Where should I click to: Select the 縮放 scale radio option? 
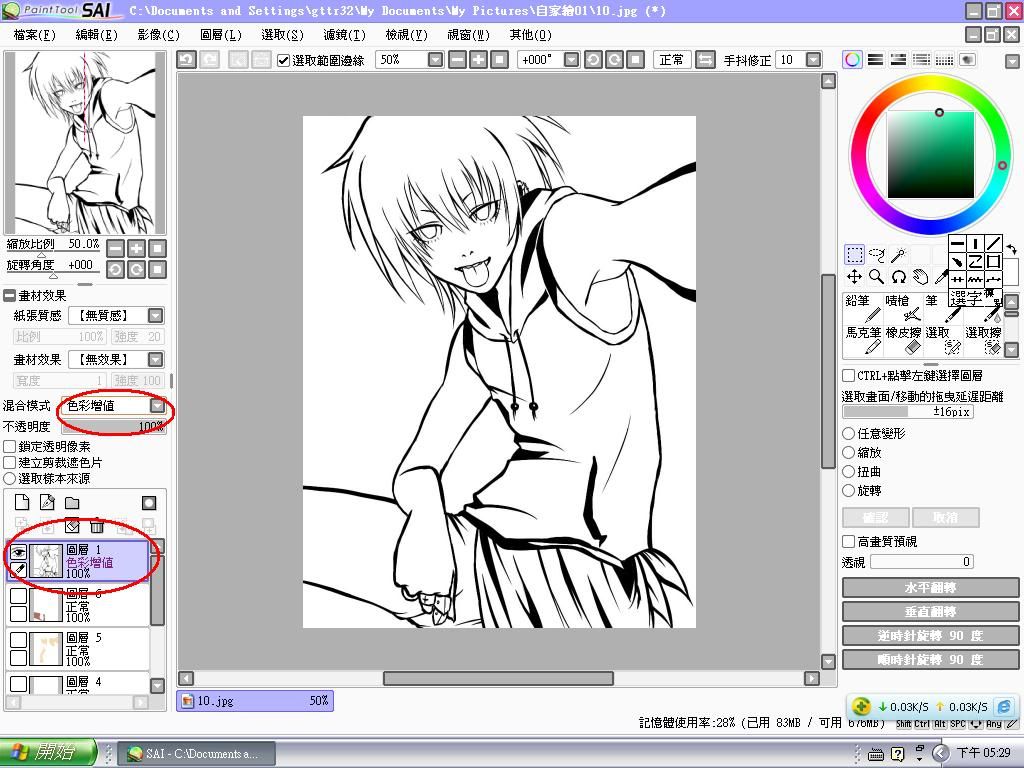click(x=848, y=452)
